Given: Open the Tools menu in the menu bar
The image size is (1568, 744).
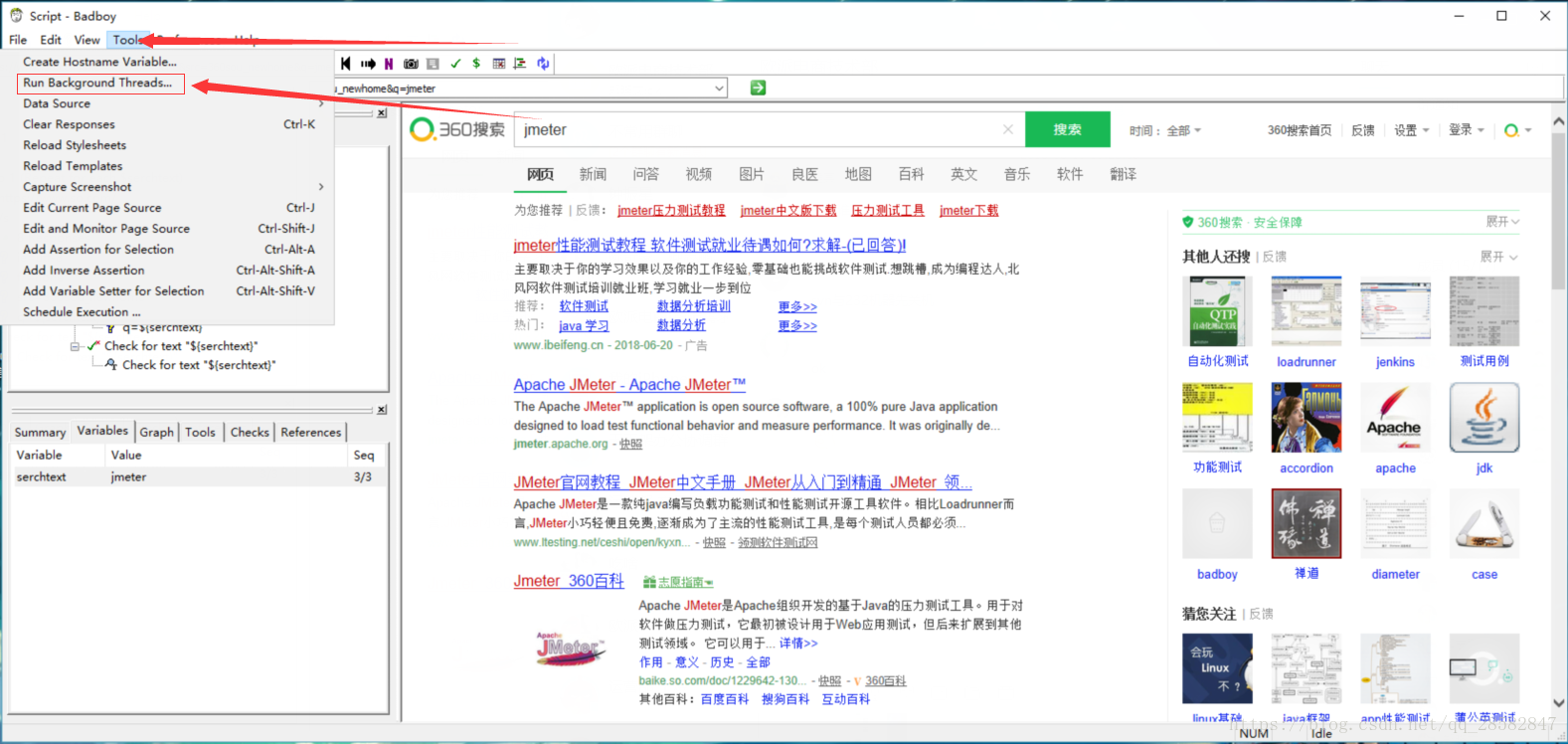Looking at the screenshot, I should (128, 40).
